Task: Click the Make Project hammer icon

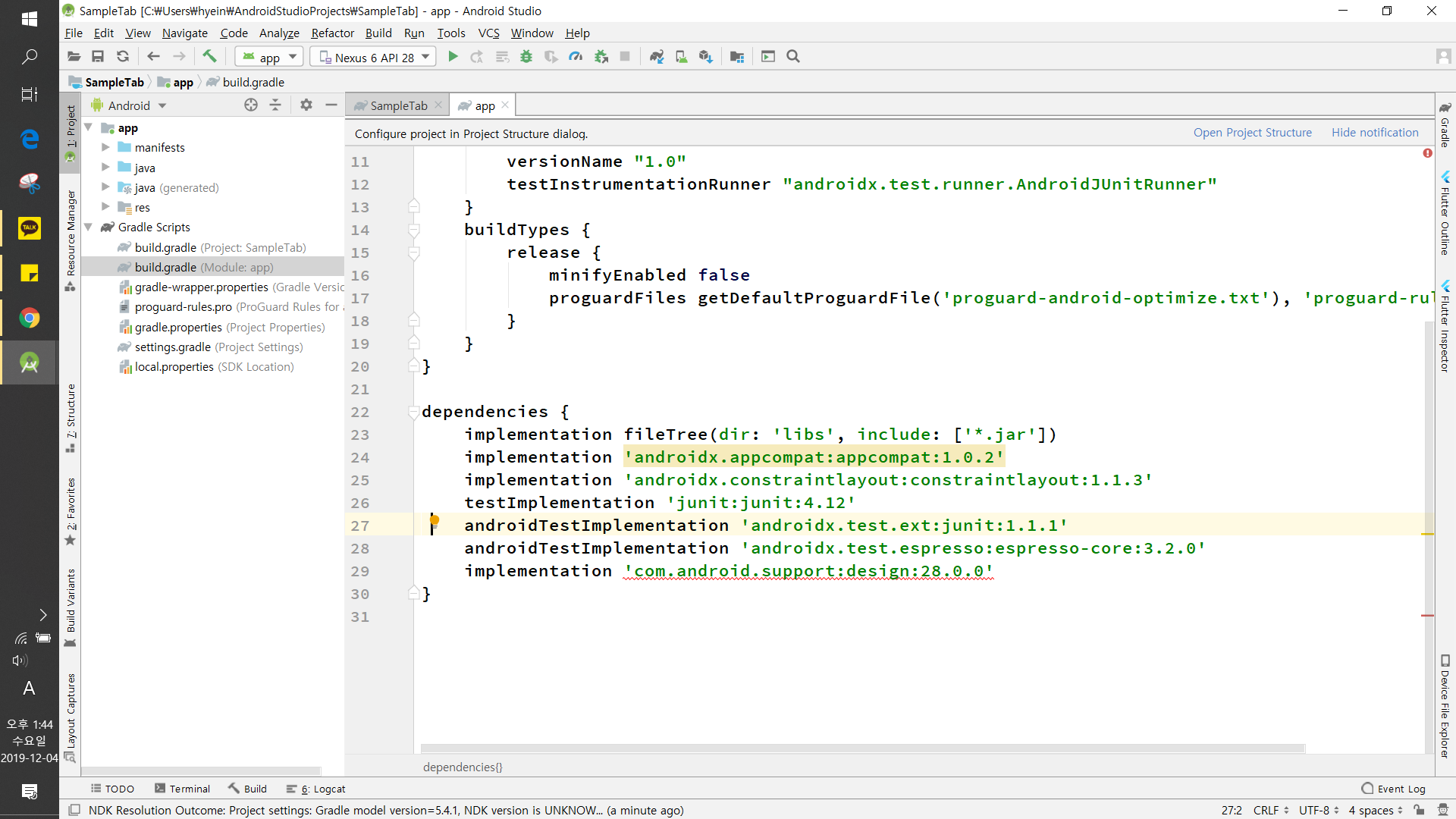Action: [x=209, y=57]
